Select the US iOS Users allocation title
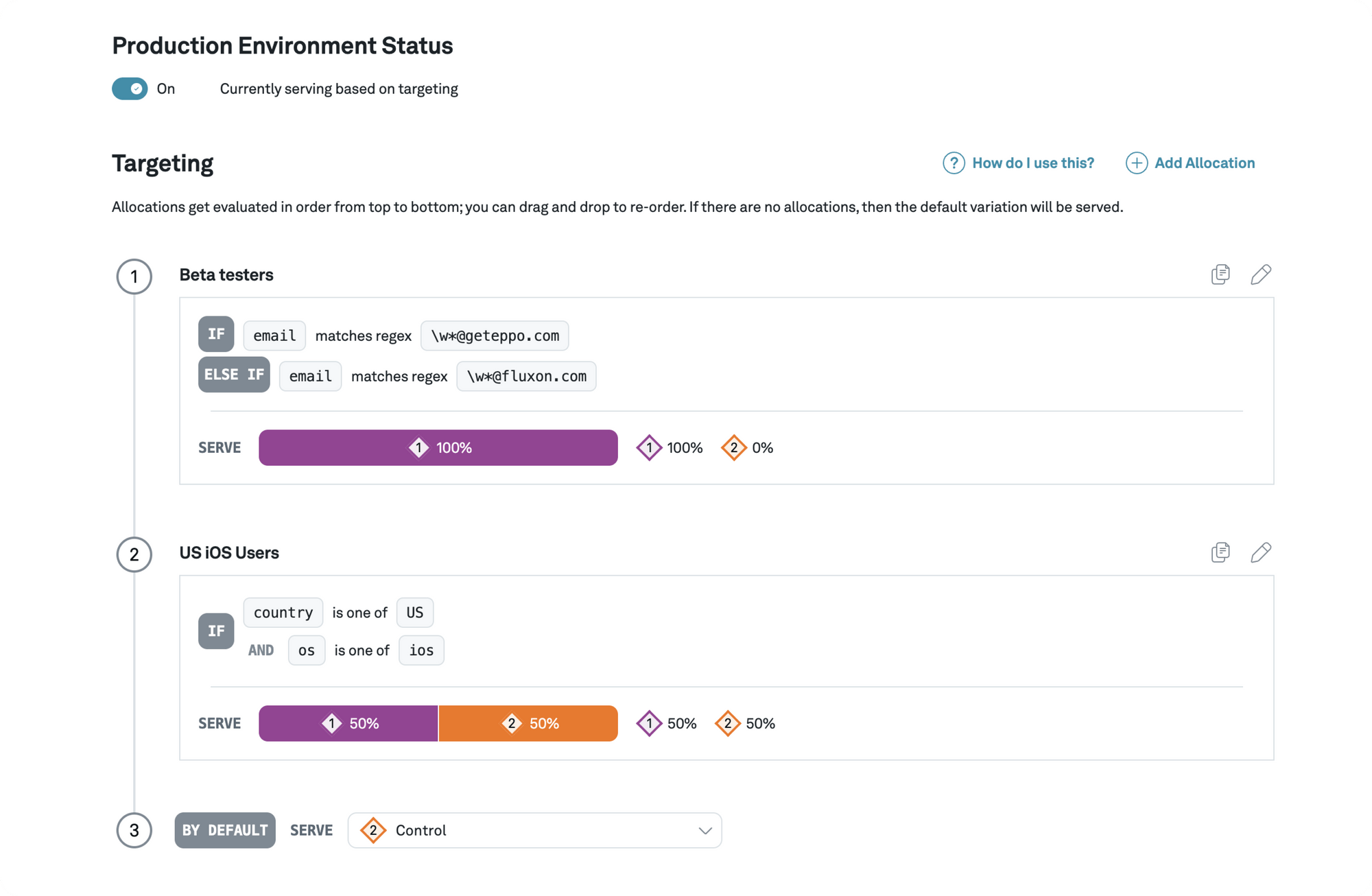The height and width of the screenshot is (896, 1372). pyautogui.click(x=229, y=552)
